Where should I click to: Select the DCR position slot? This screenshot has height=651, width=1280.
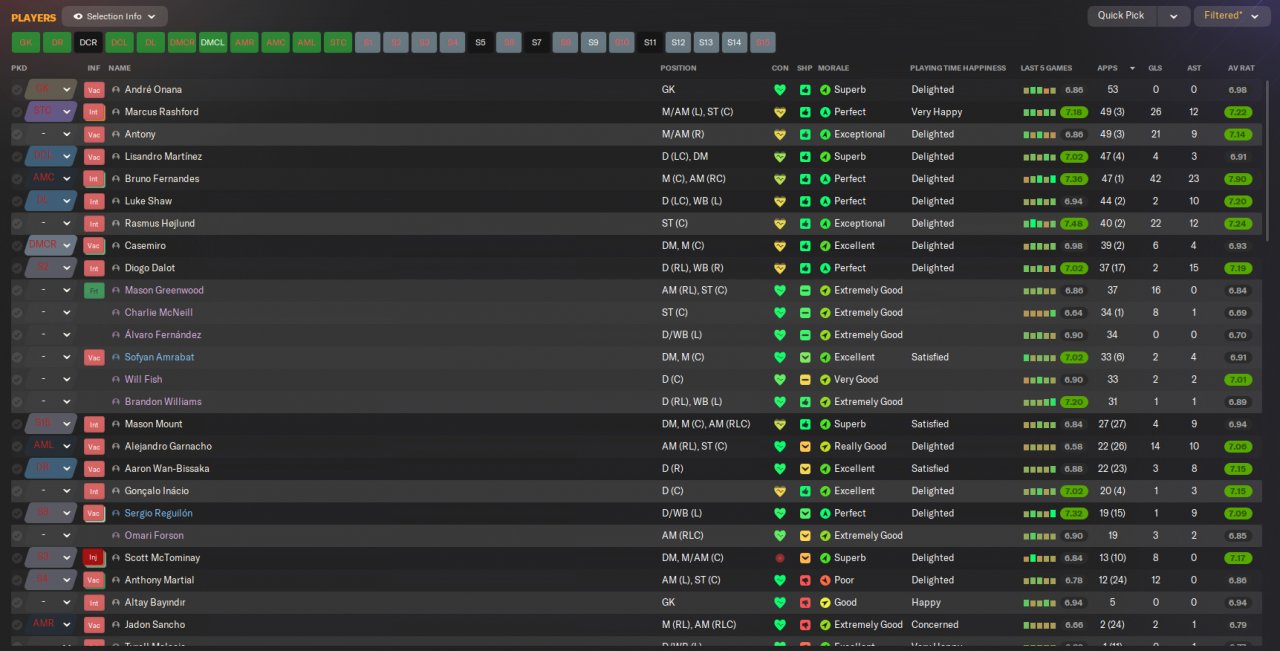pos(89,43)
